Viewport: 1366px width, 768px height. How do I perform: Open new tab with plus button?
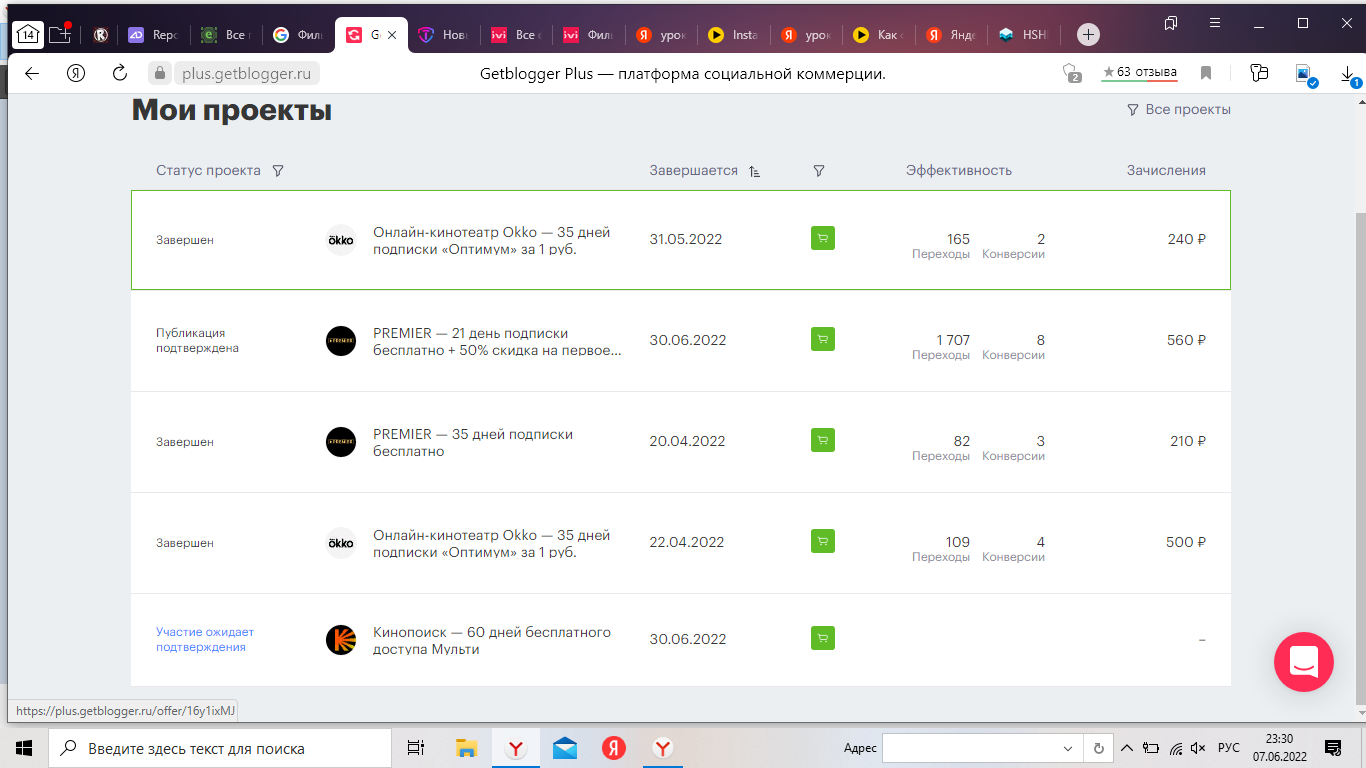(1088, 35)
